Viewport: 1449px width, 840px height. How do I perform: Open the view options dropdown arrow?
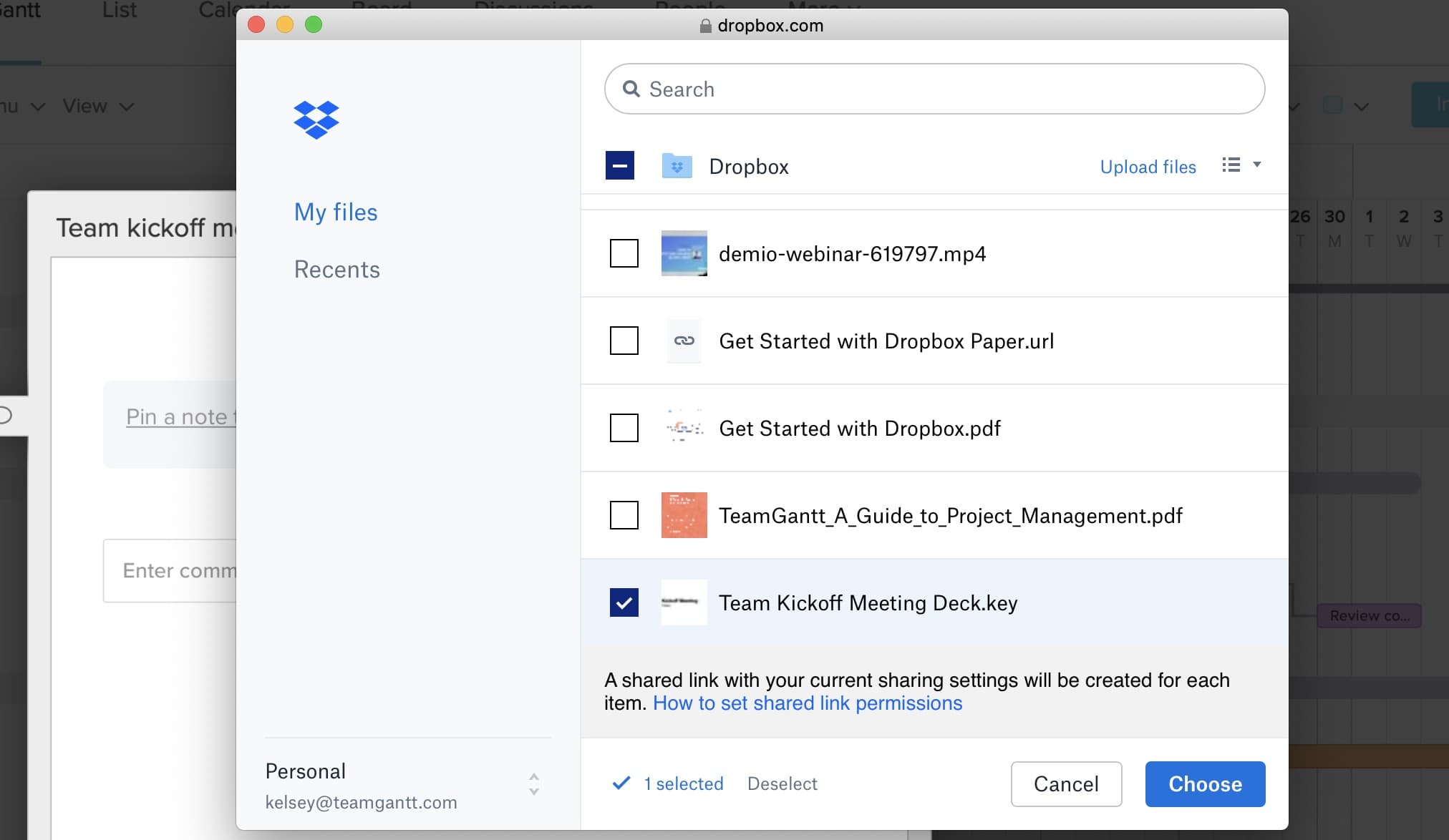[1257, 165]
